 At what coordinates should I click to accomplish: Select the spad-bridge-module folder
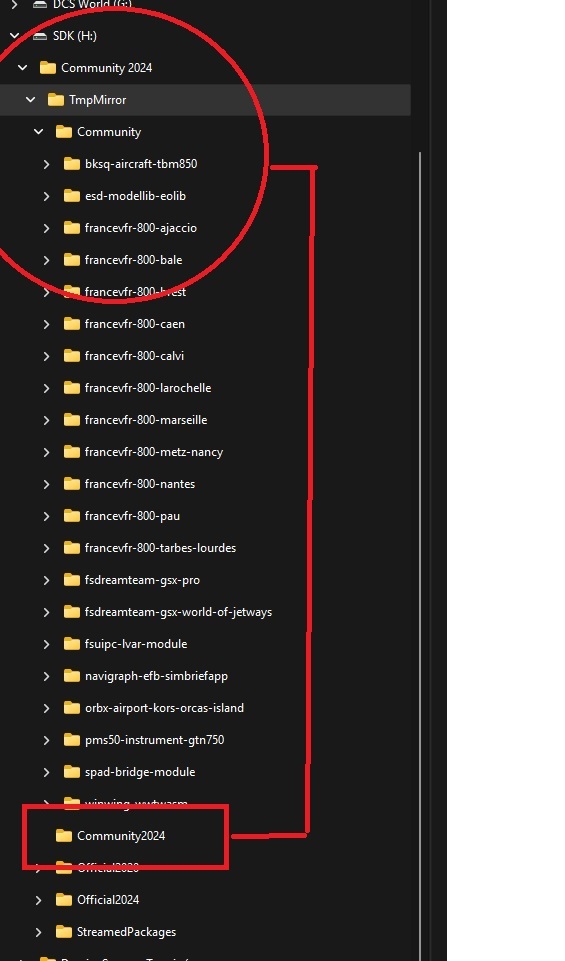click(140, 772)
